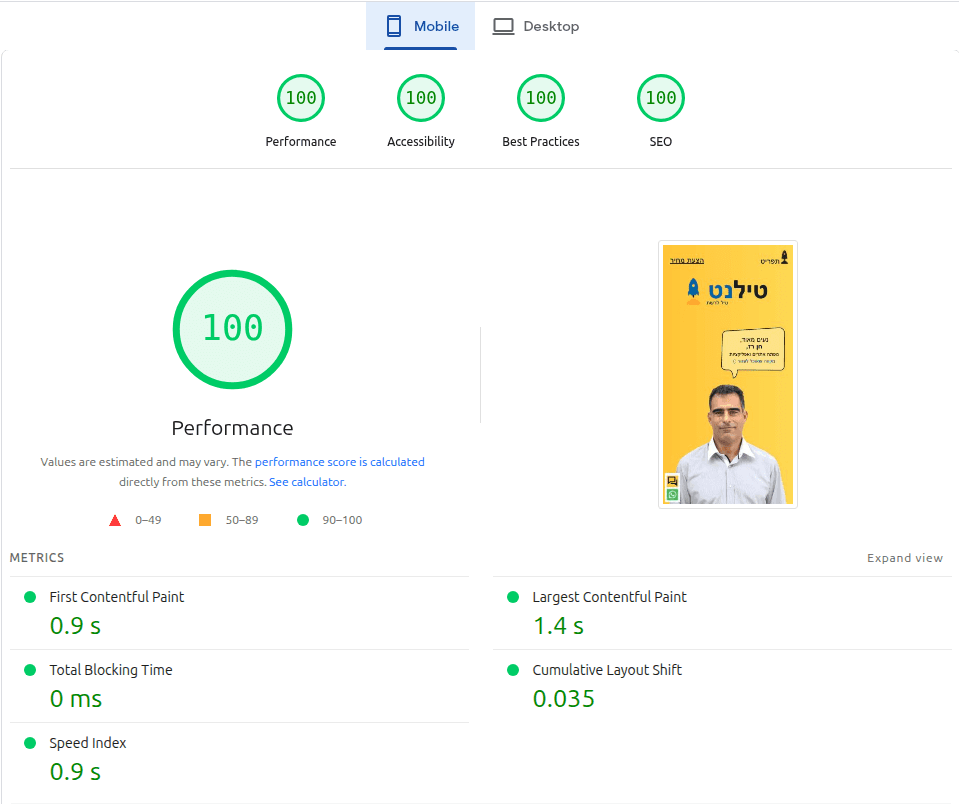Switch to the Desktop tab

point(536,26)
